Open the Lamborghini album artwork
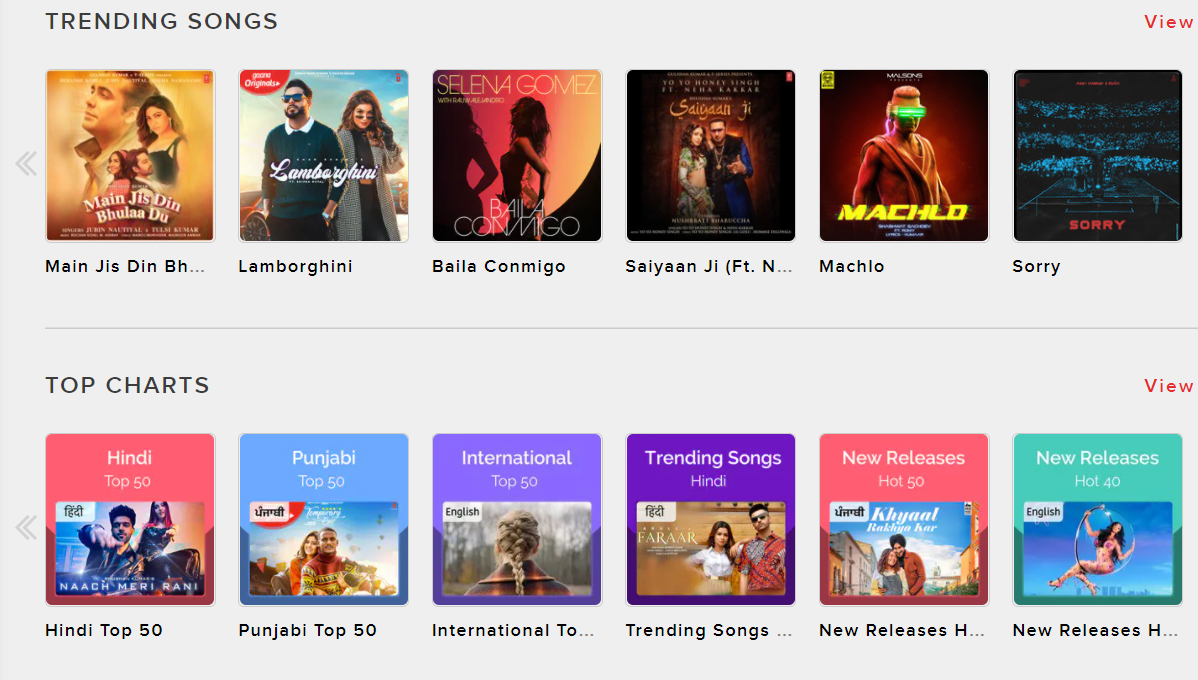Viewport: 1198px width, 680px height. tap(323, 156)
